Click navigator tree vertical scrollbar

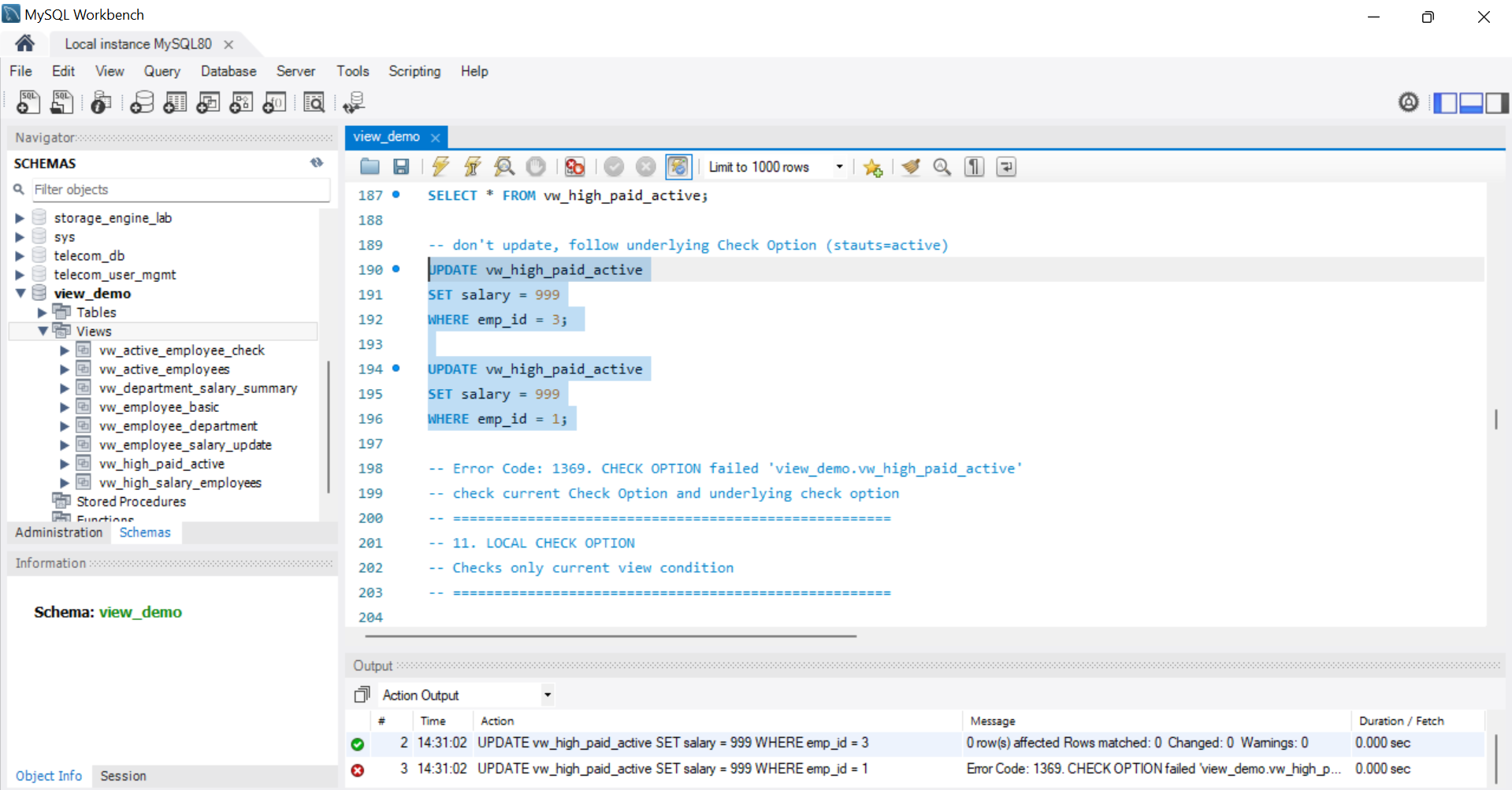328,428
